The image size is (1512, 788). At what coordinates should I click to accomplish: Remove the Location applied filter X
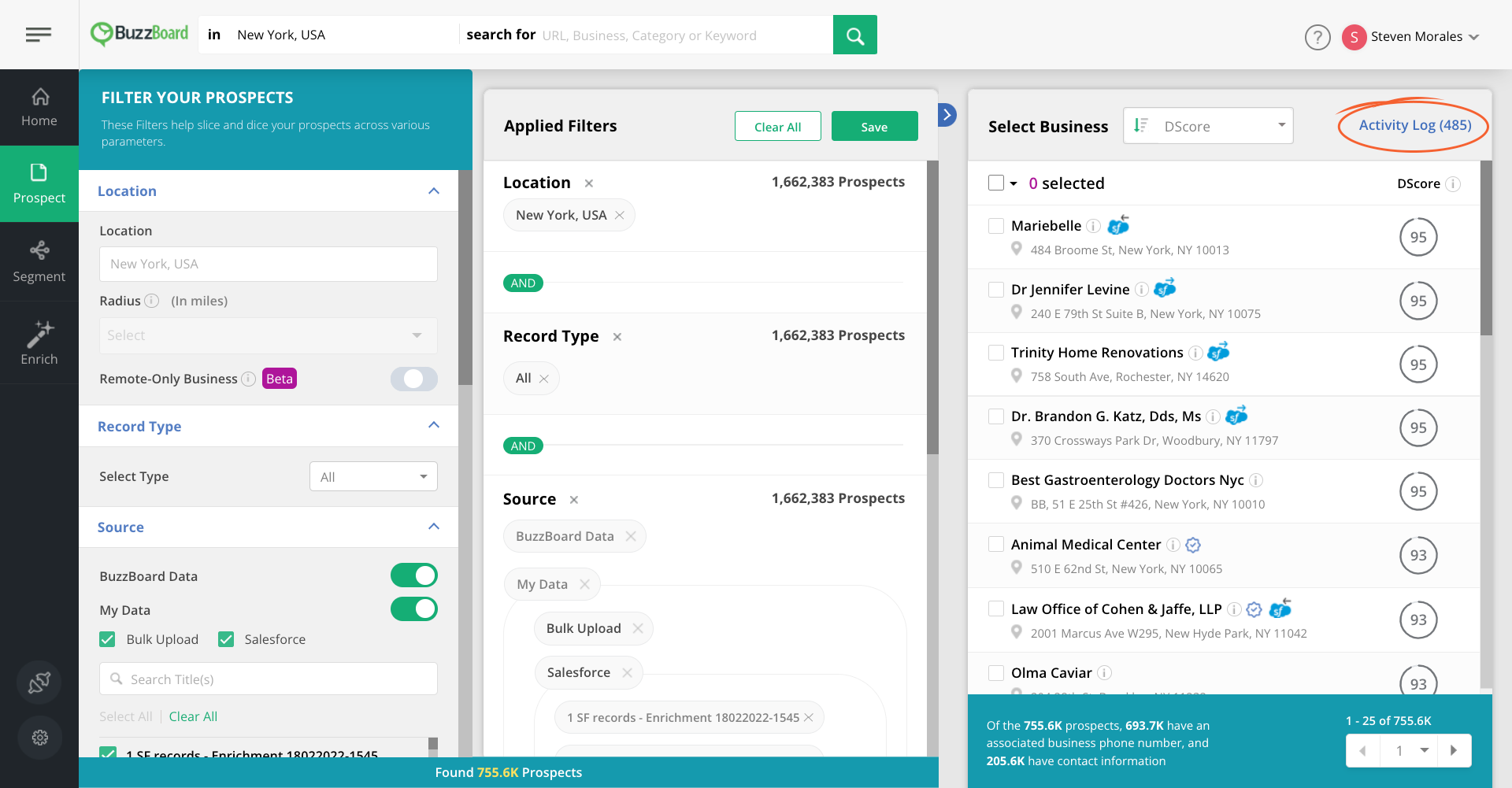click(x=588, y=183)
